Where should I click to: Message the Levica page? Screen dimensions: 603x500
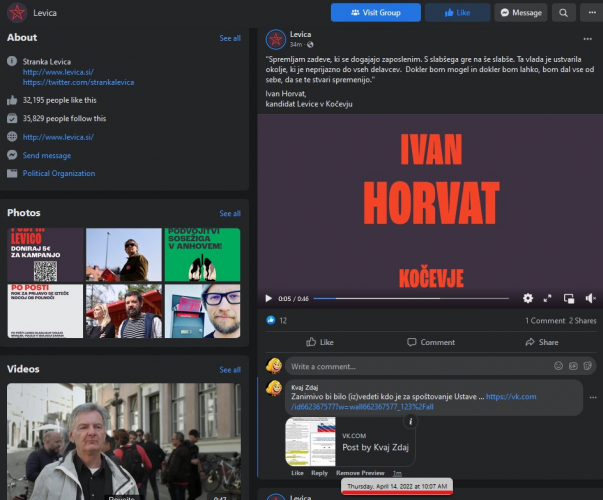coord(521,13)
